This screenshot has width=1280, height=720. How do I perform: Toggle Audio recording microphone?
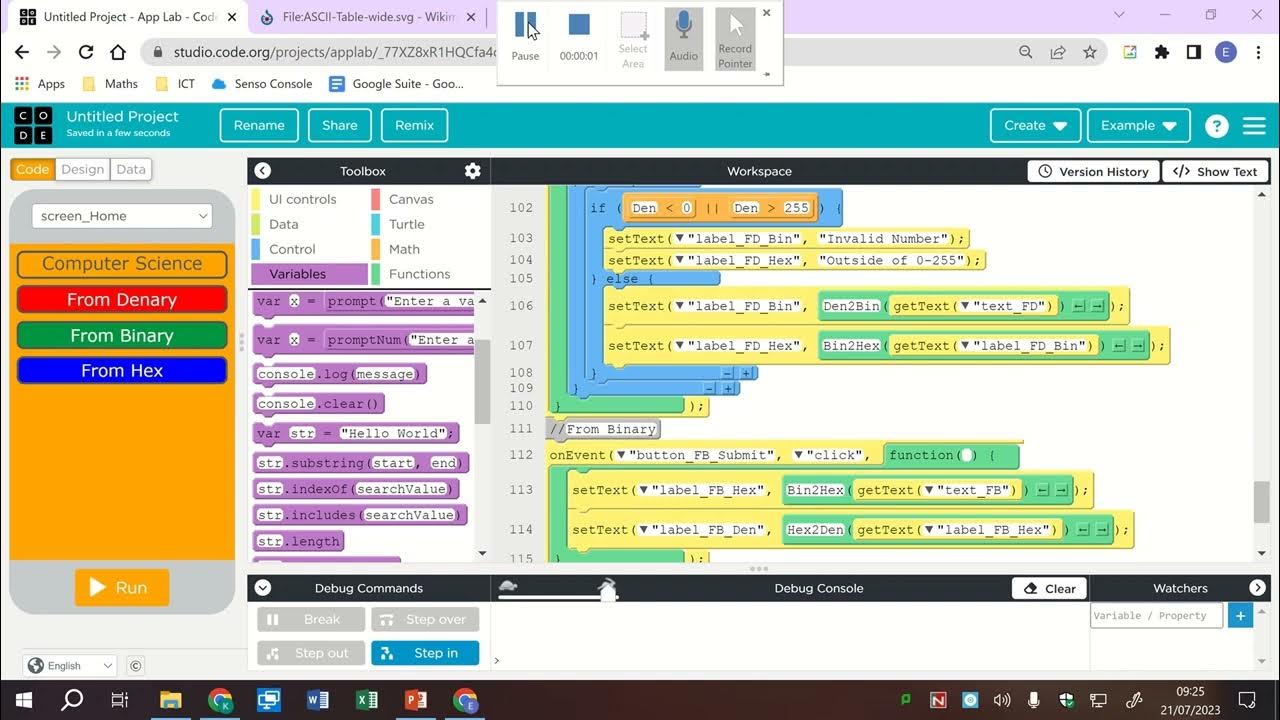[684, 38]
